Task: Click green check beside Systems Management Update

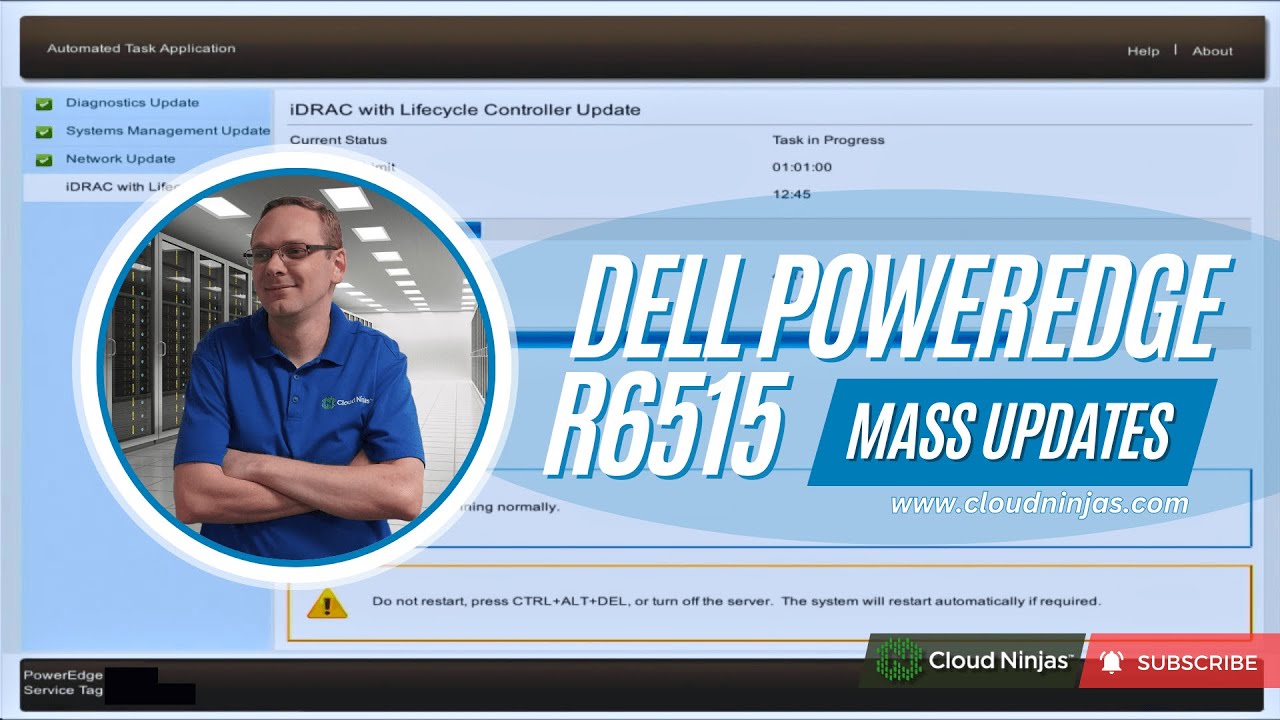Action: (44, 132)
